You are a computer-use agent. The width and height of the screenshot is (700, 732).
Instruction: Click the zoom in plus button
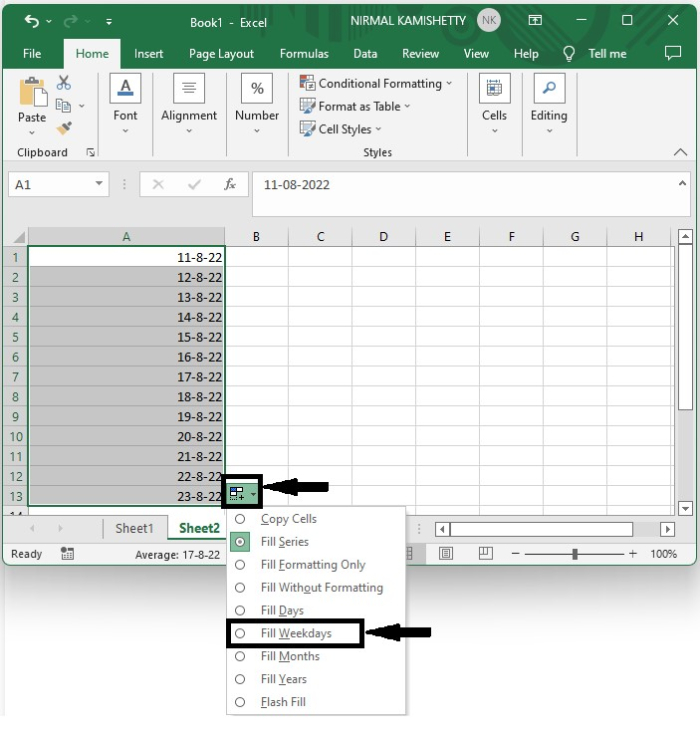pos(633,554)
